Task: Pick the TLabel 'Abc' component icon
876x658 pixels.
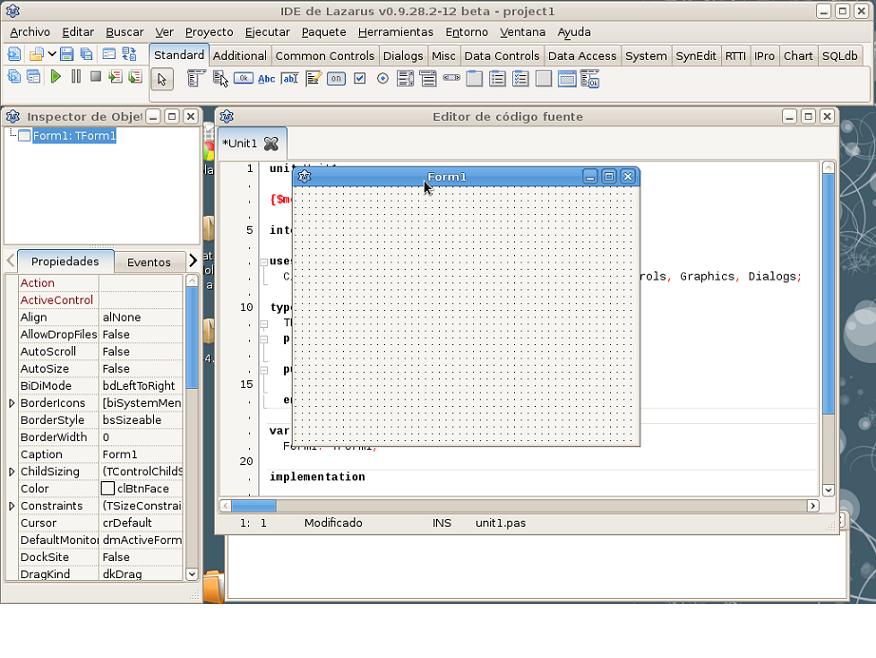Action: (x=267, y=78)
